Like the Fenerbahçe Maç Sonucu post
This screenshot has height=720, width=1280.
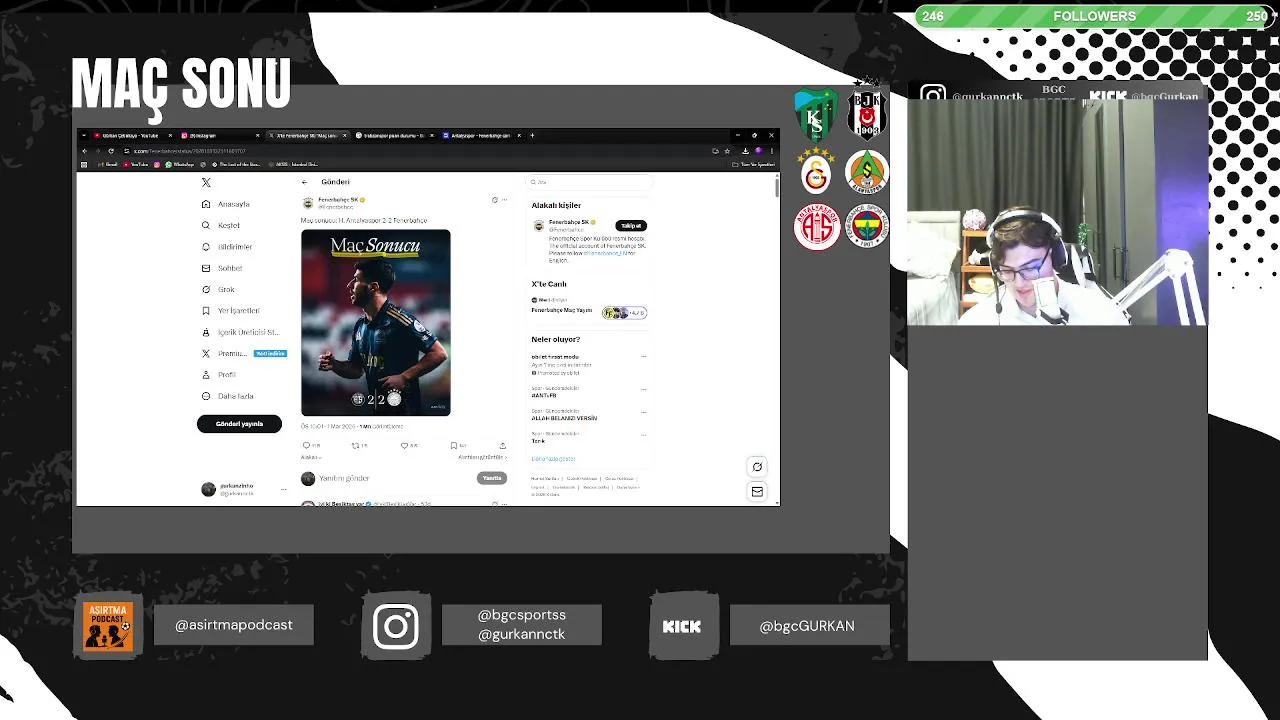404,445
